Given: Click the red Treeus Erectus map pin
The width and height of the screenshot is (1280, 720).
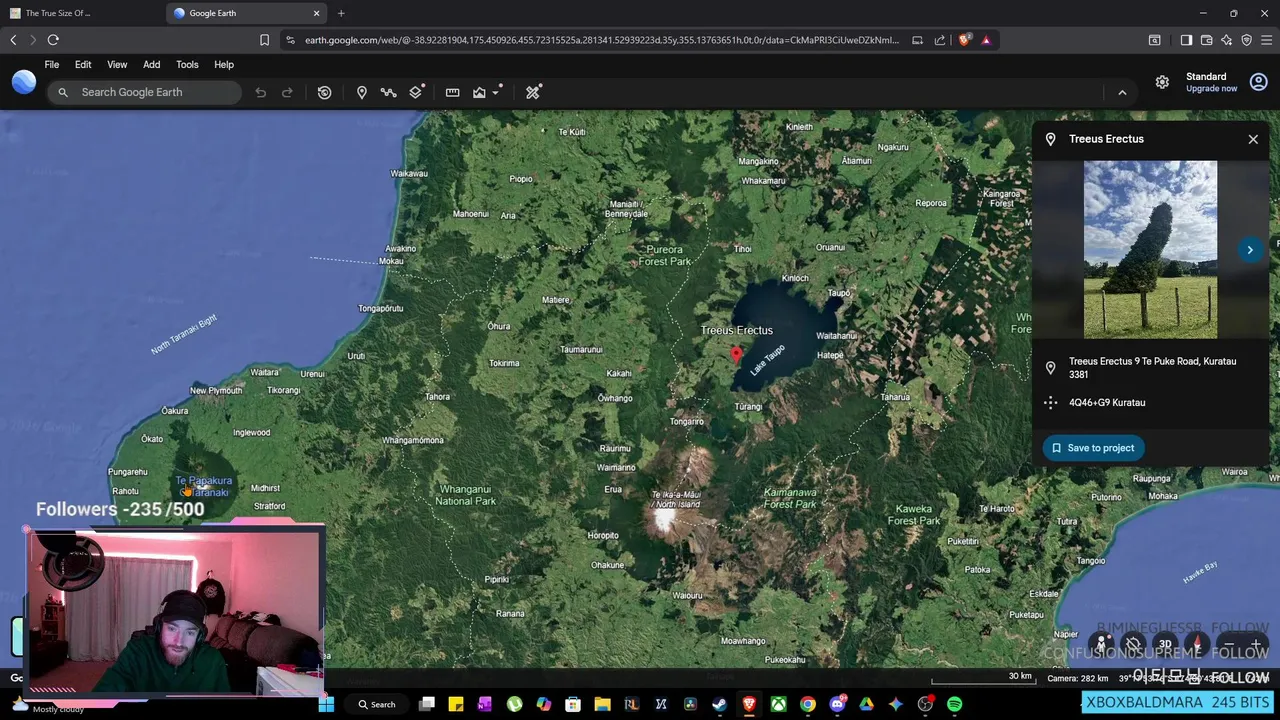Looking at the screenshot, I should 737,355.
